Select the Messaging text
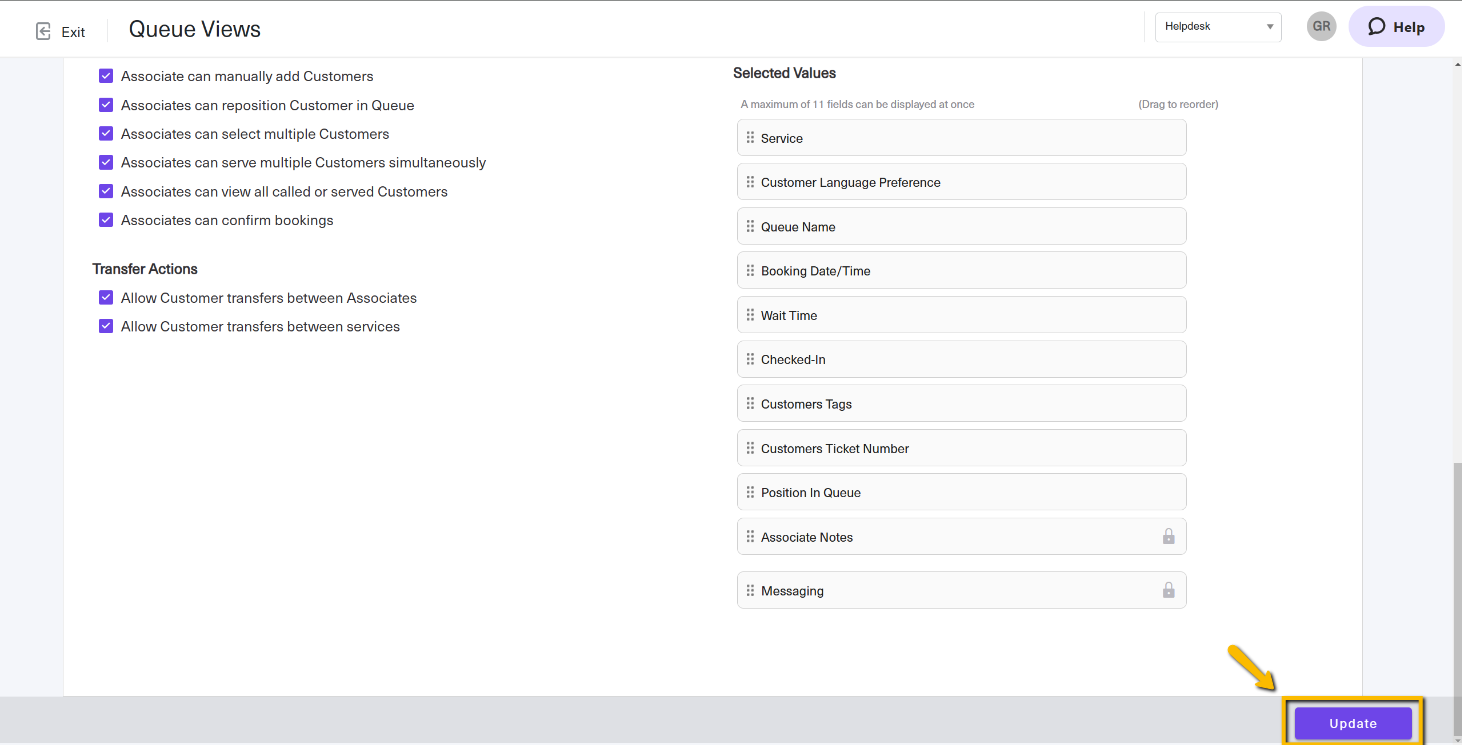The height and width of the screenshot is (745, 1462). (792, 592)
